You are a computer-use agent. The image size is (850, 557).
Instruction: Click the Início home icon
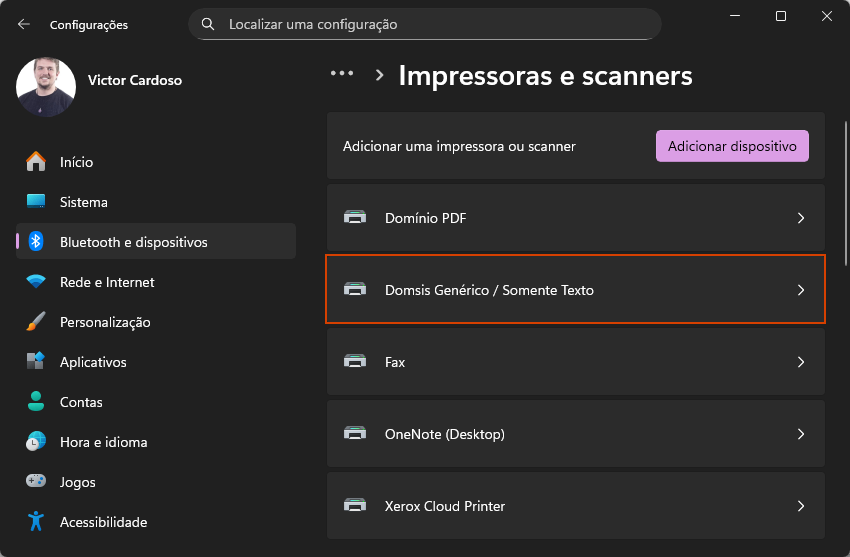[x=36, y=162]
